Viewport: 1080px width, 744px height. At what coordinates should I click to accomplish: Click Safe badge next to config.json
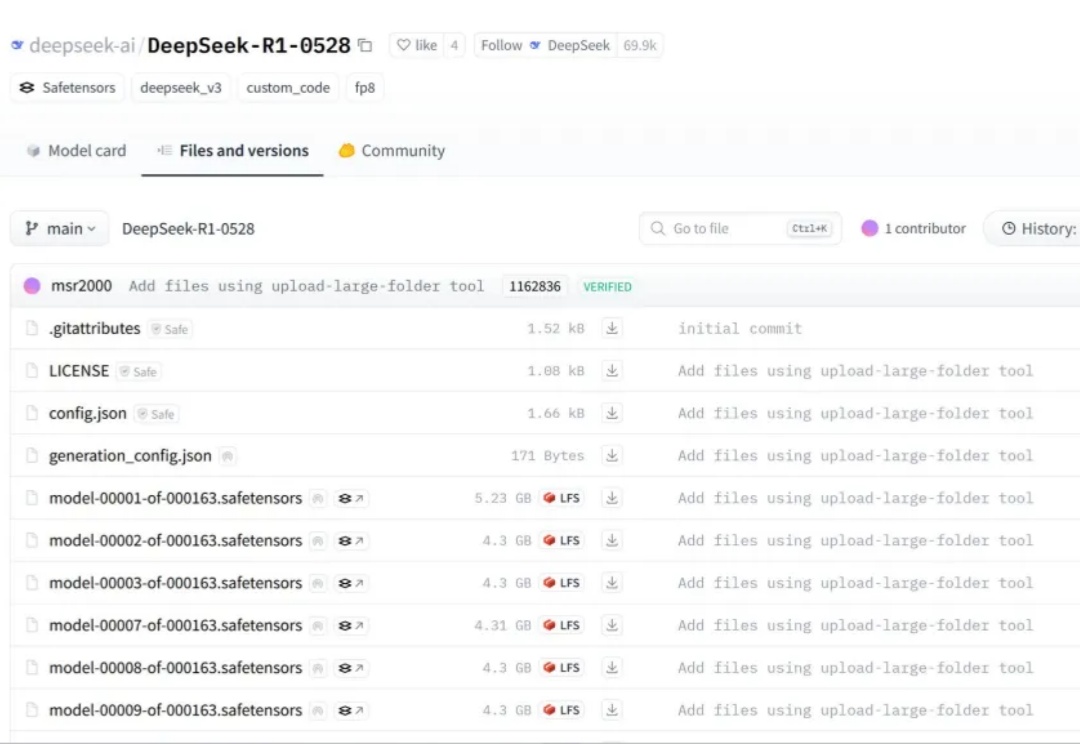click(156, 414)
